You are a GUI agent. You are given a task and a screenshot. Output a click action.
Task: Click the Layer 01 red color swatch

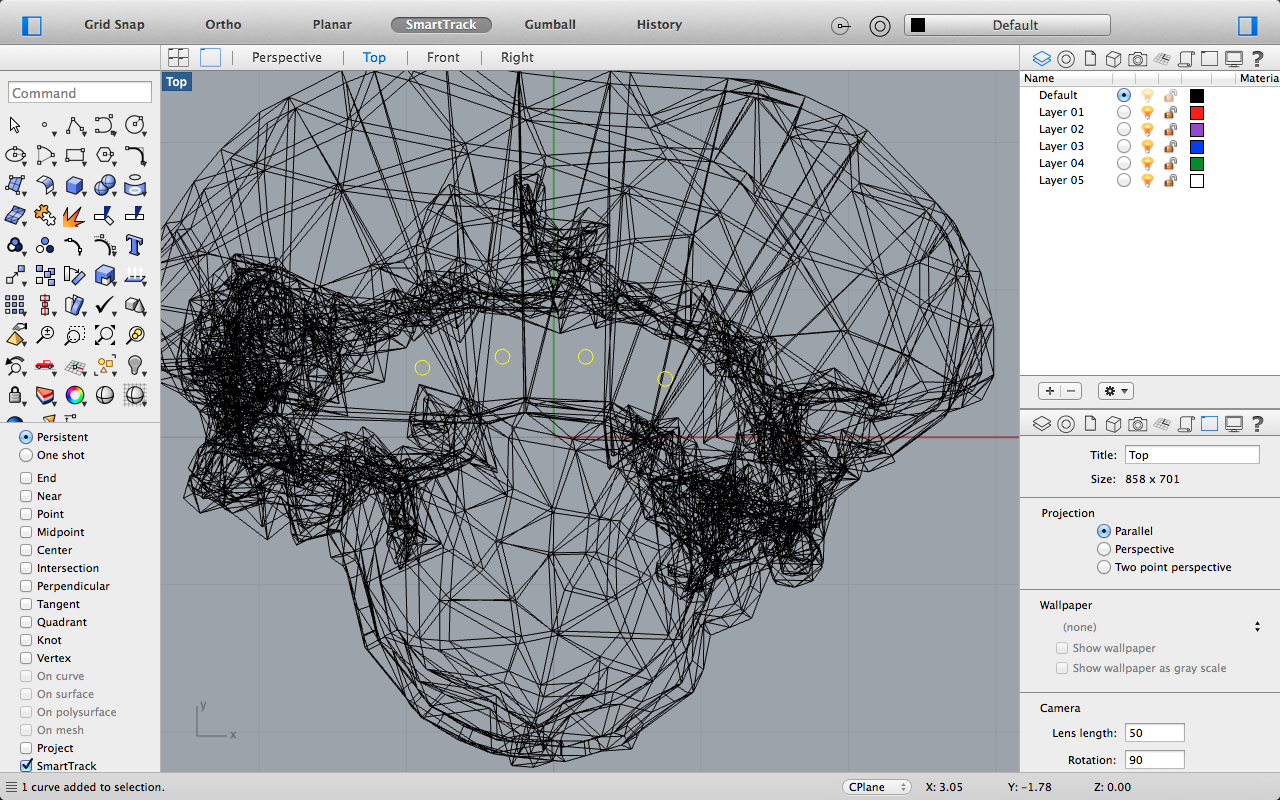[1197, 112]
